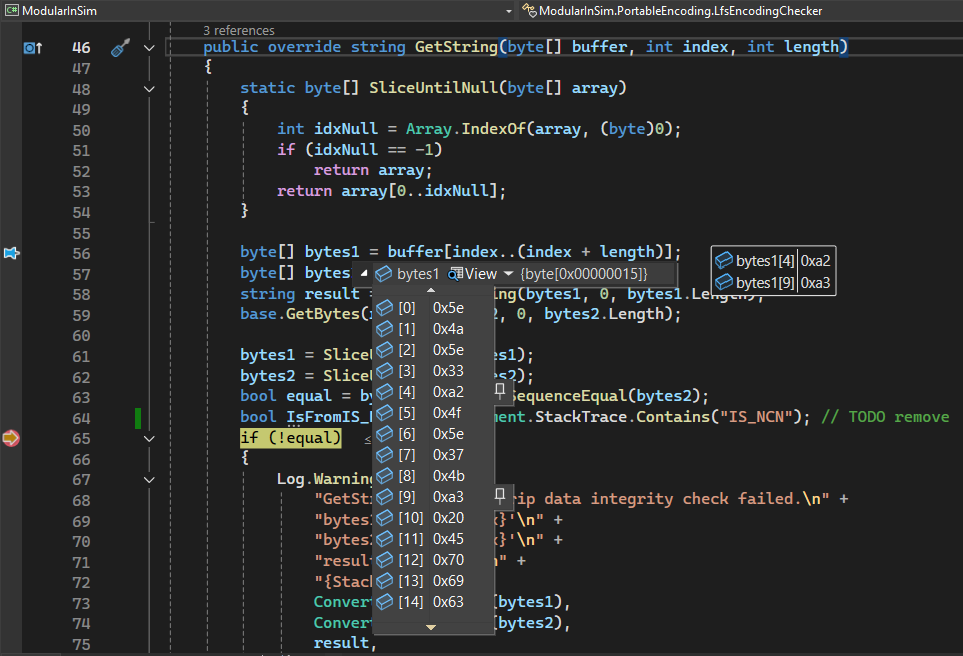Collapse the GetString method at line 46
This screenshot has width=963, height=656.
pos(149,47)
